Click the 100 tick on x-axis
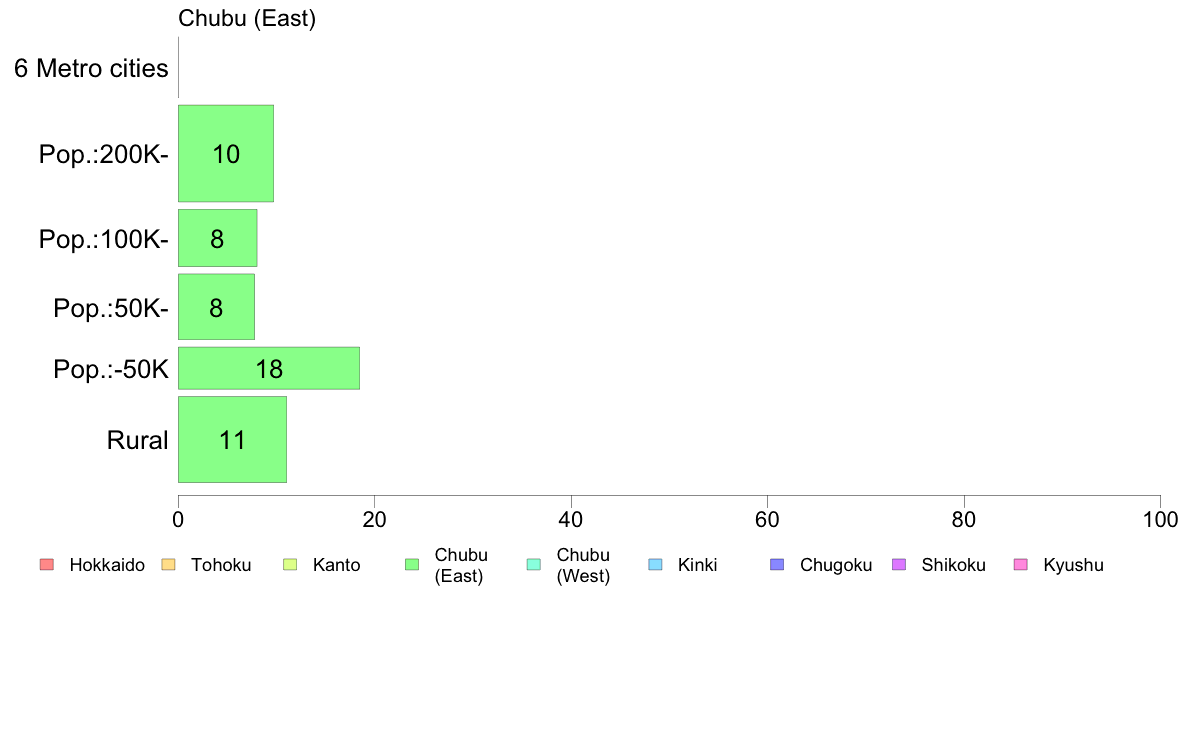Viewport: 1188px width, 736px height. [1160, 519]
